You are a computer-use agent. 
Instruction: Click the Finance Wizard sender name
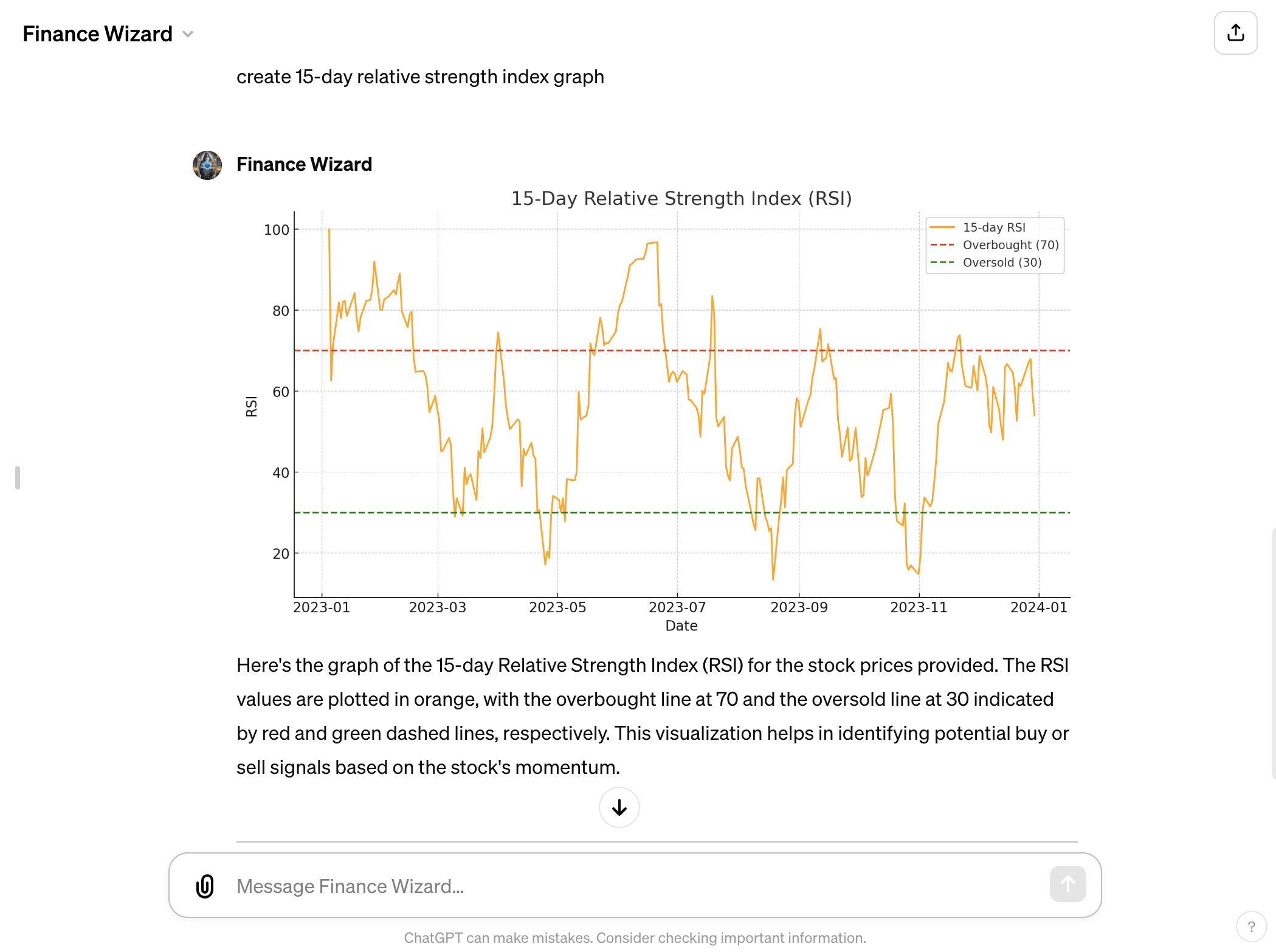pyautogui.click(x=304, y=164)
